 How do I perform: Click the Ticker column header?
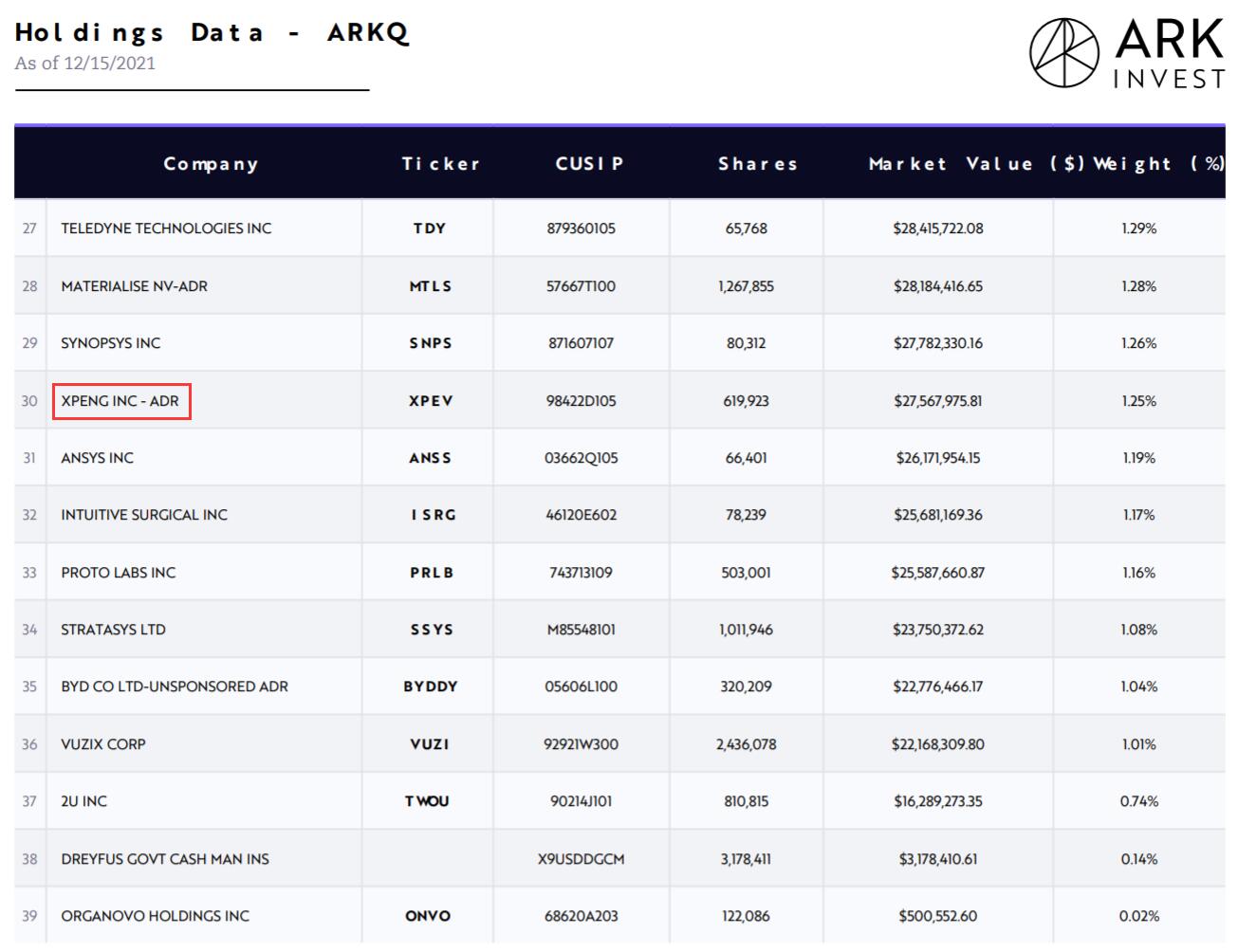pyautogui.click(x=440, y=163)
